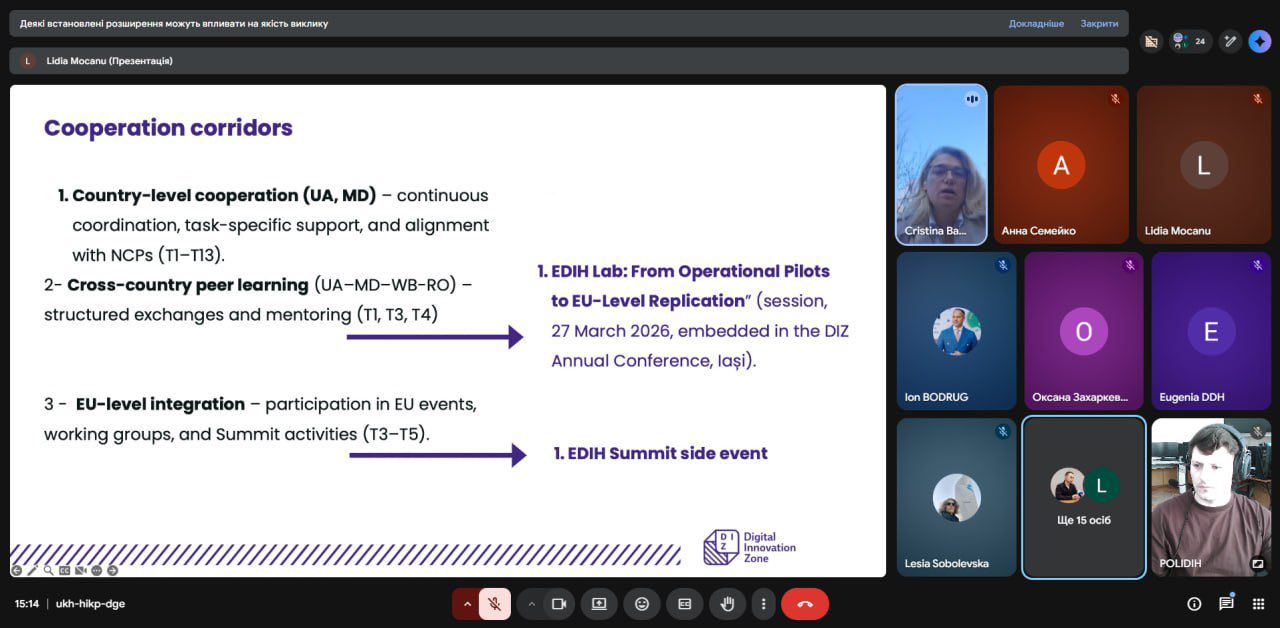Expand video settings arrow beside camera
The height and width of the screenshot is (628, 1280).
click(x=531, y=604)
